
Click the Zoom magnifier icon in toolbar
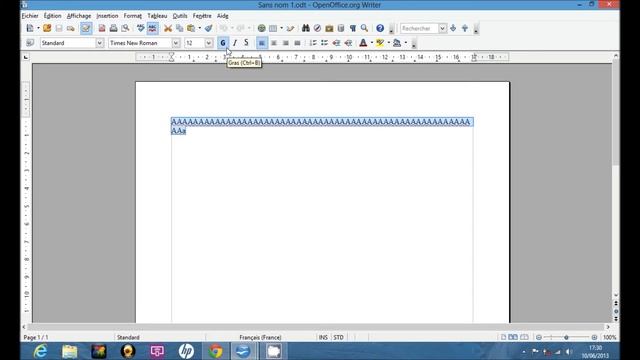364,28
